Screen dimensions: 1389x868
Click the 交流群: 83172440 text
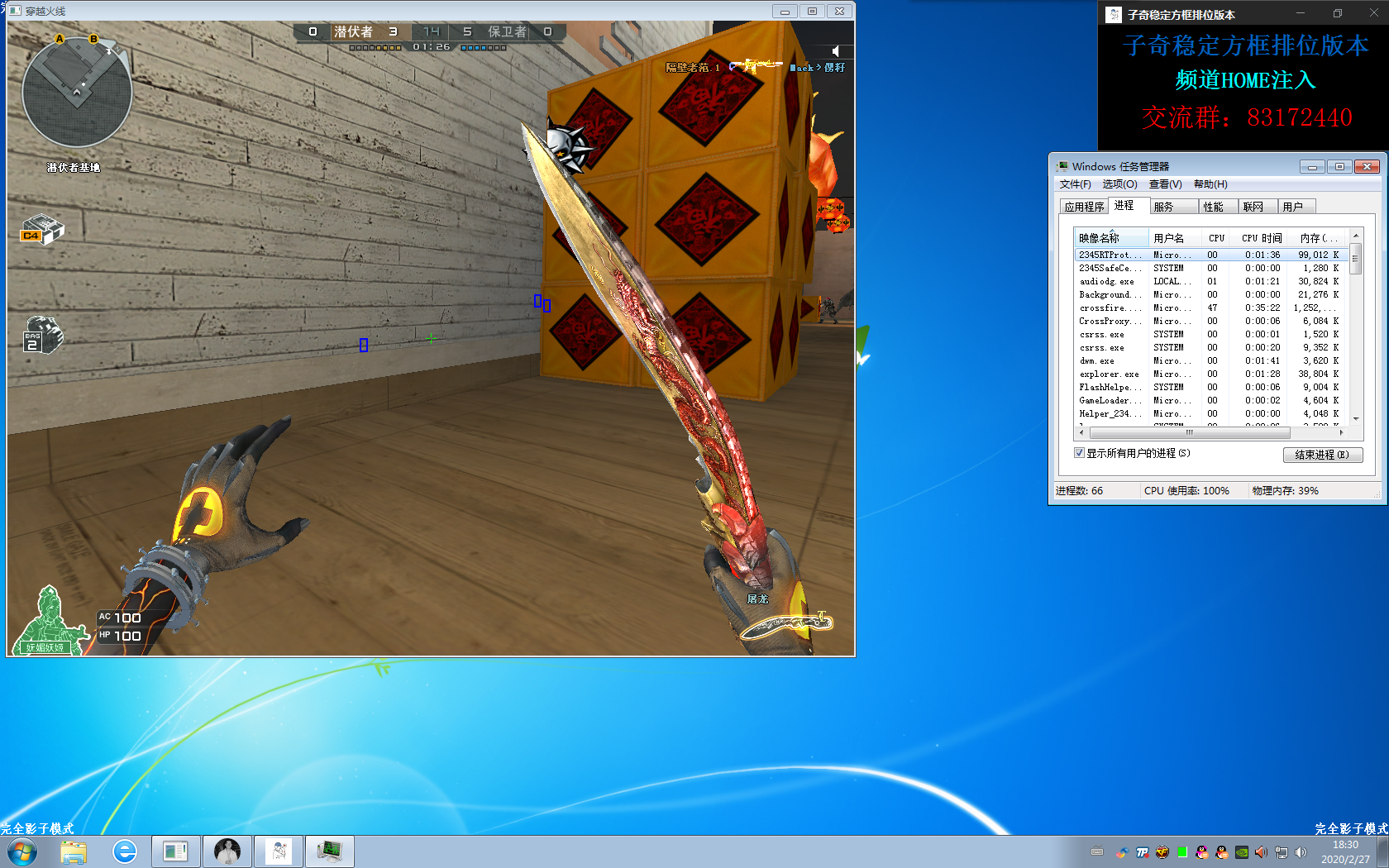[x=1247, y=117]
